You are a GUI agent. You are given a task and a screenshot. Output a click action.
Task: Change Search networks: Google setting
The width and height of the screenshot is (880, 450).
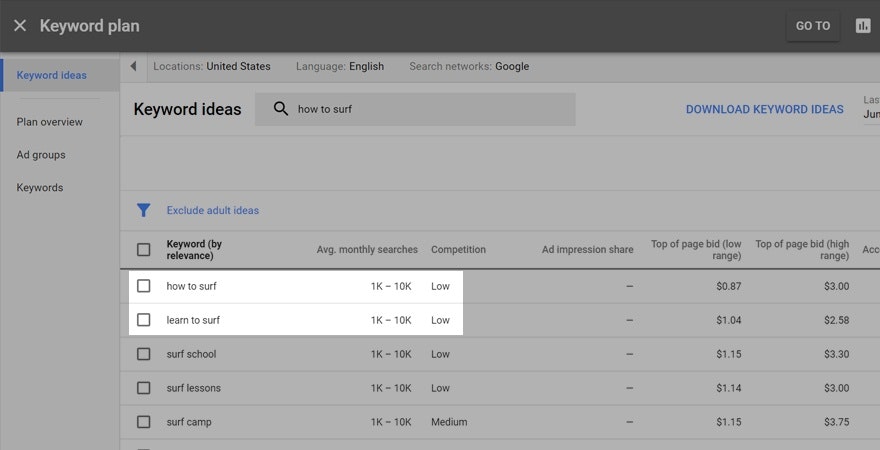click(469, 66)
